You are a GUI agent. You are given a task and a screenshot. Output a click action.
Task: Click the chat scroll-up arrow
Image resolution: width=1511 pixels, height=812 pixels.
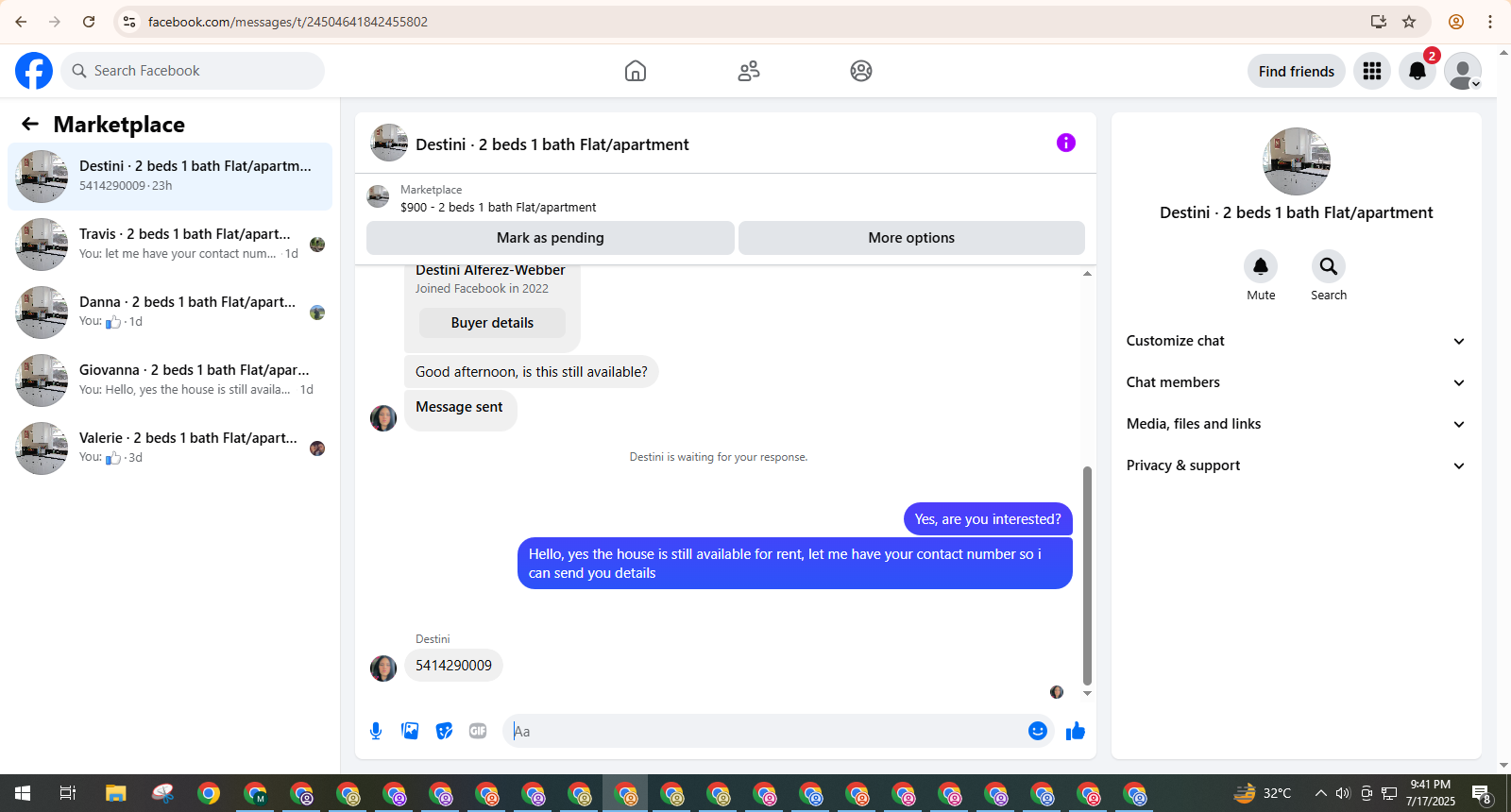[x=1087, y=273]
